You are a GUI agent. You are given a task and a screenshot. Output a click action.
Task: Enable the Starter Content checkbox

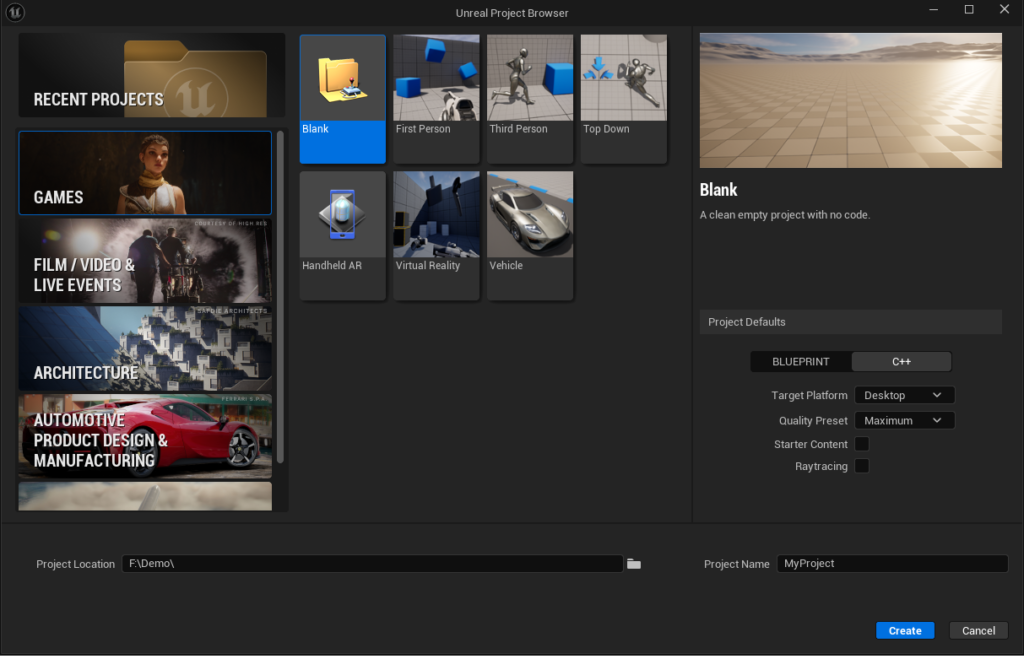[861, 444]
